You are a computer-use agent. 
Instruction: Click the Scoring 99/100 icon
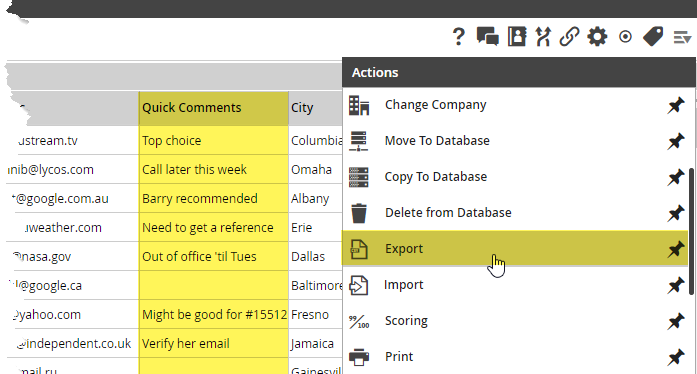point(359,322)
